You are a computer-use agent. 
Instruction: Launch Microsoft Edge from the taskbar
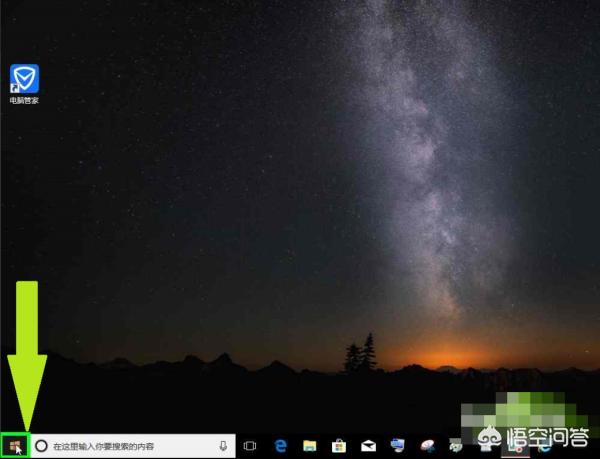point(280,446)
